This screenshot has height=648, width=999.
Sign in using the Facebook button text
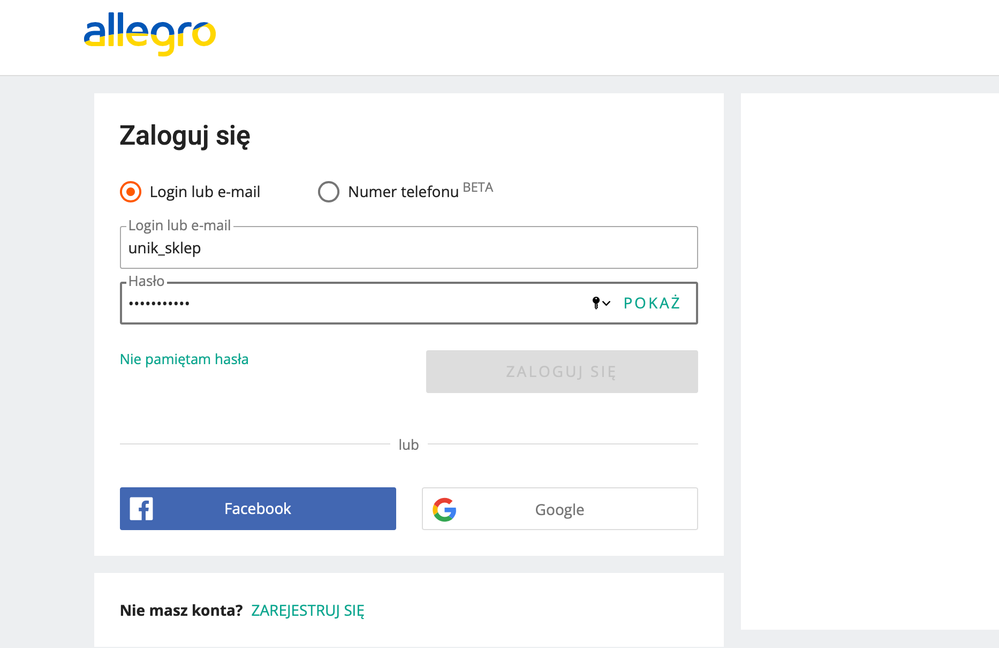pos(257,509)
